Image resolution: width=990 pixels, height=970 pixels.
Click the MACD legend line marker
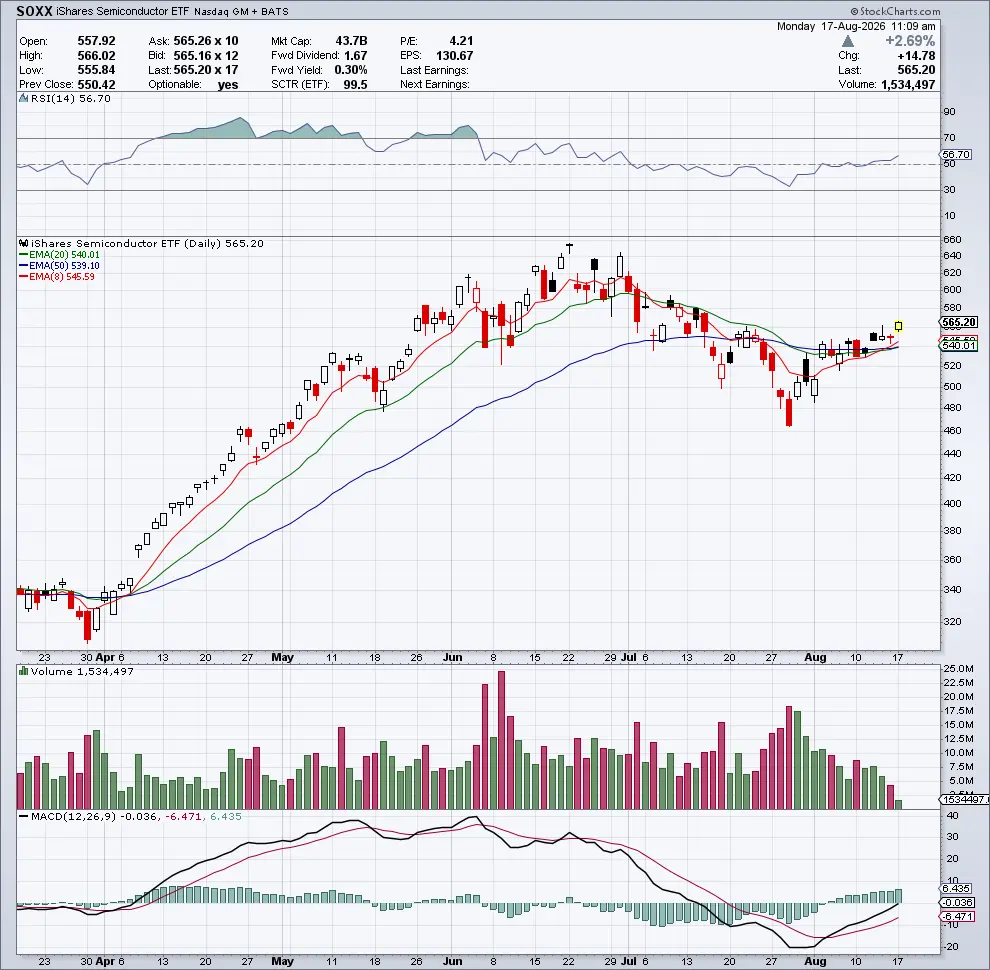pos(23,817)
